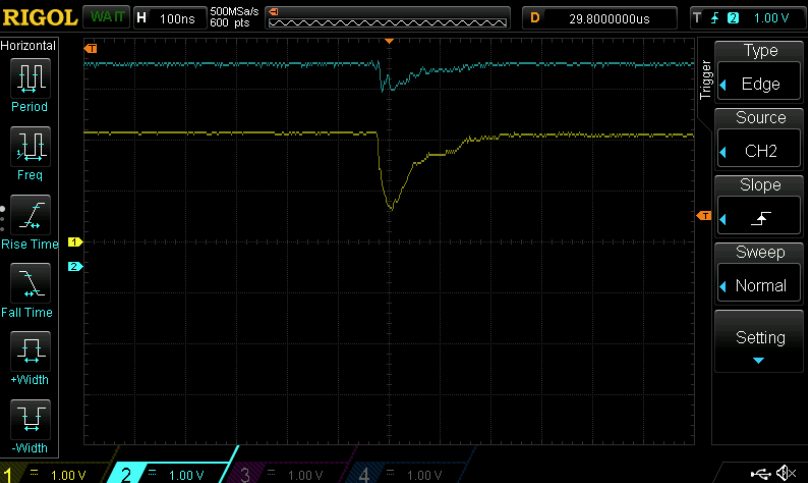Viewport: 808px width, 483px height.
Task: Enable channel 4 at bottom bar
Action: 405,474
